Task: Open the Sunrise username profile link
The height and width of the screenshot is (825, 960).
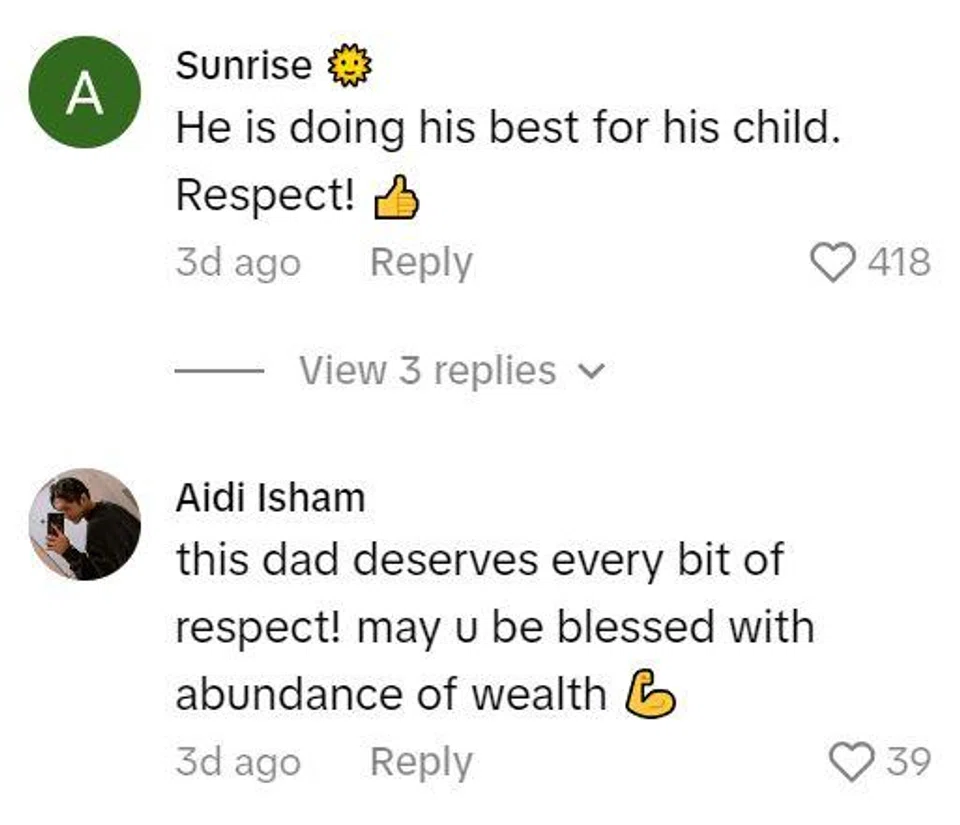Action: 243,66
